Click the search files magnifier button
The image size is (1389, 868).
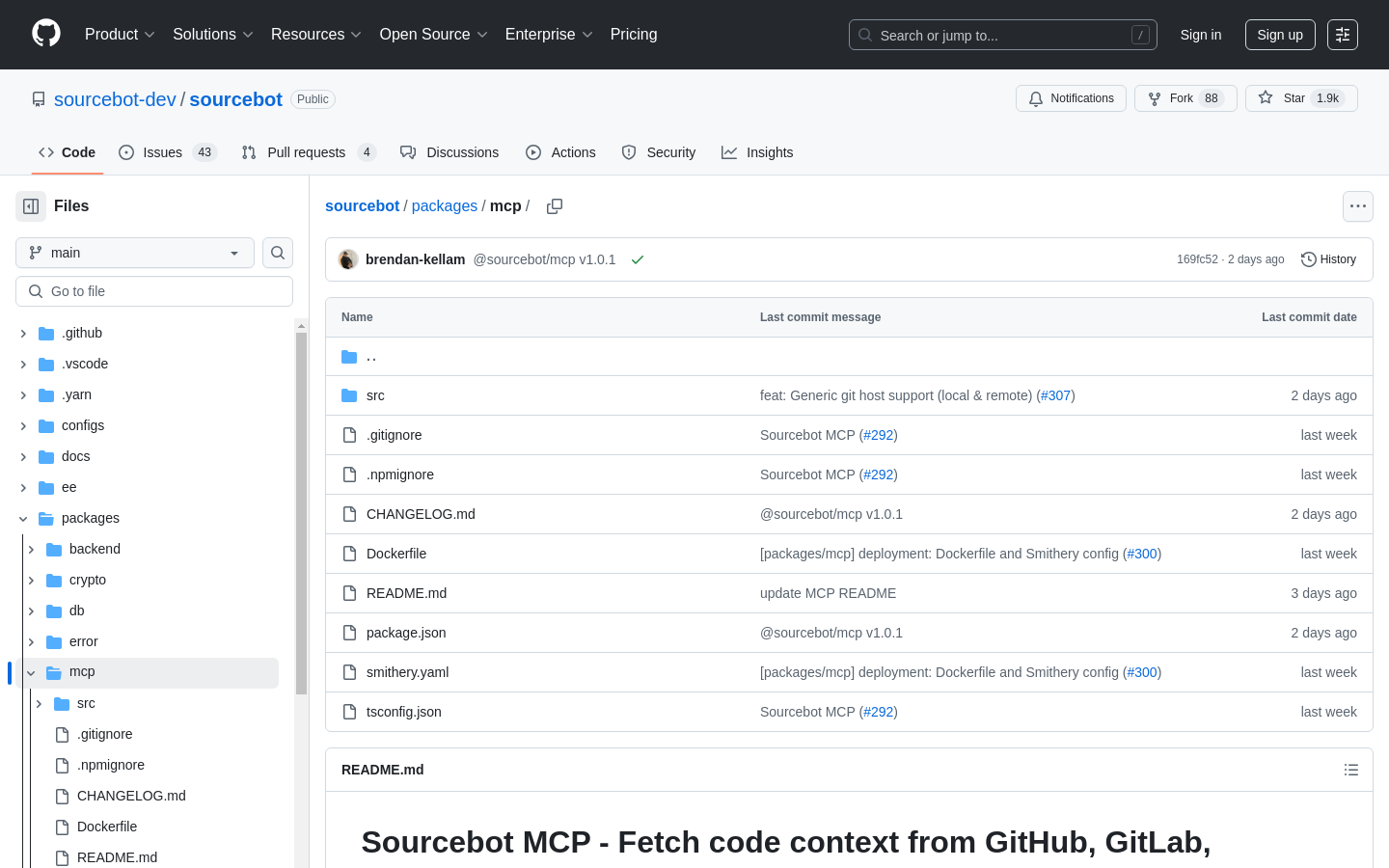(278, 253)
